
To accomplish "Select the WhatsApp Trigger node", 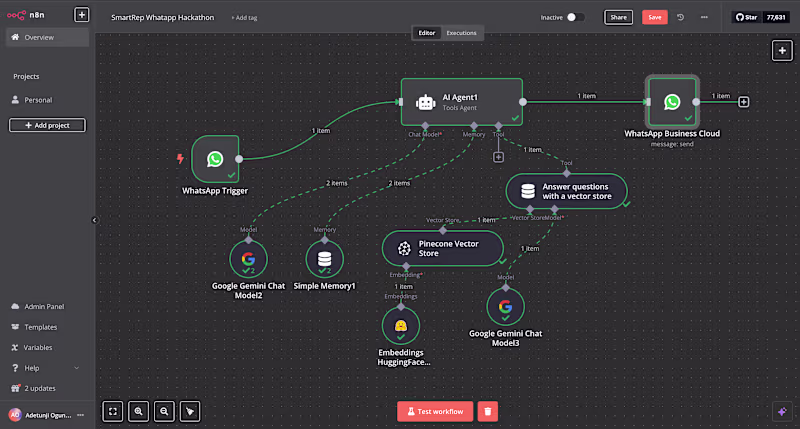I will tap(215, 159).
